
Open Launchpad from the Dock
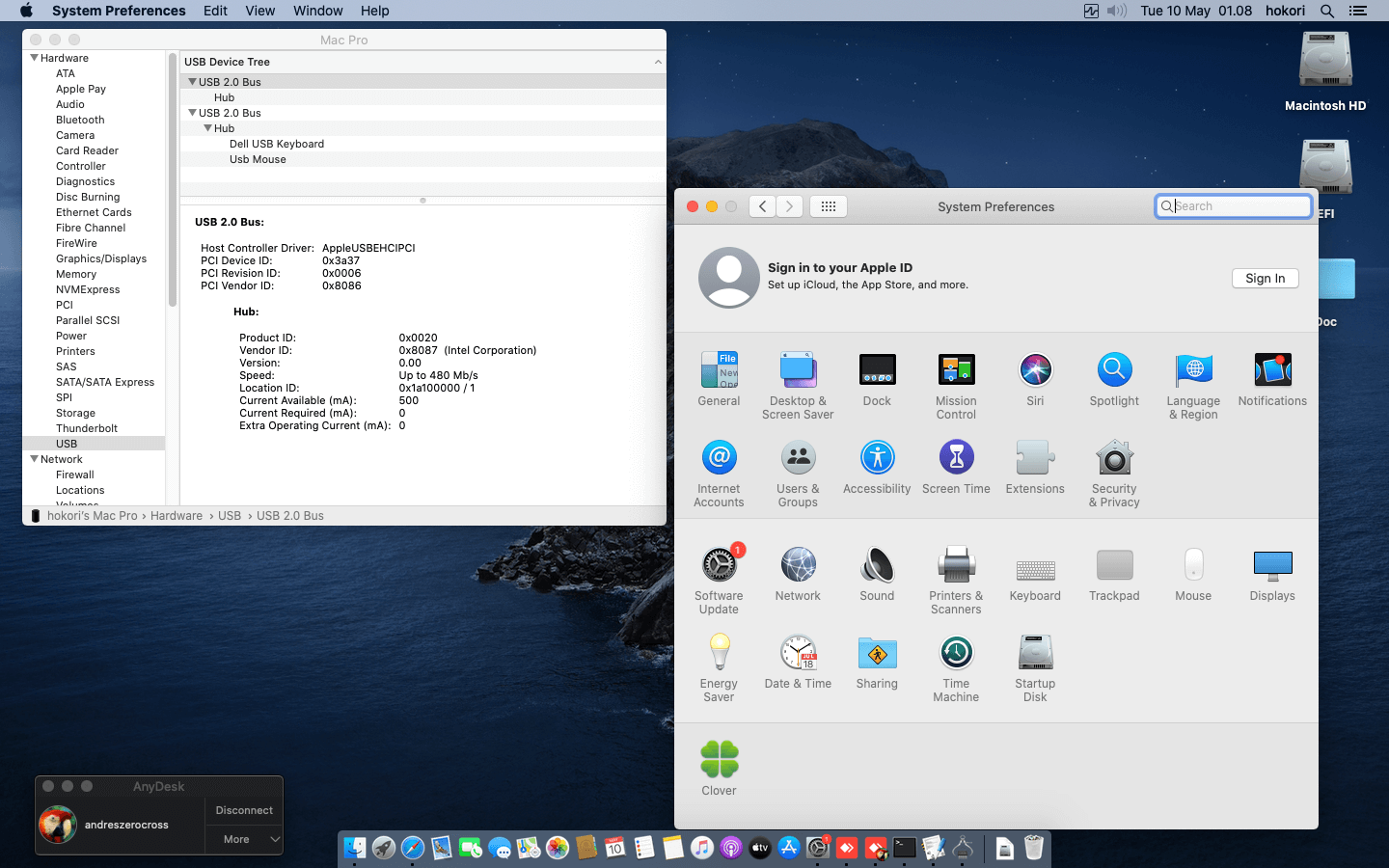383,848
